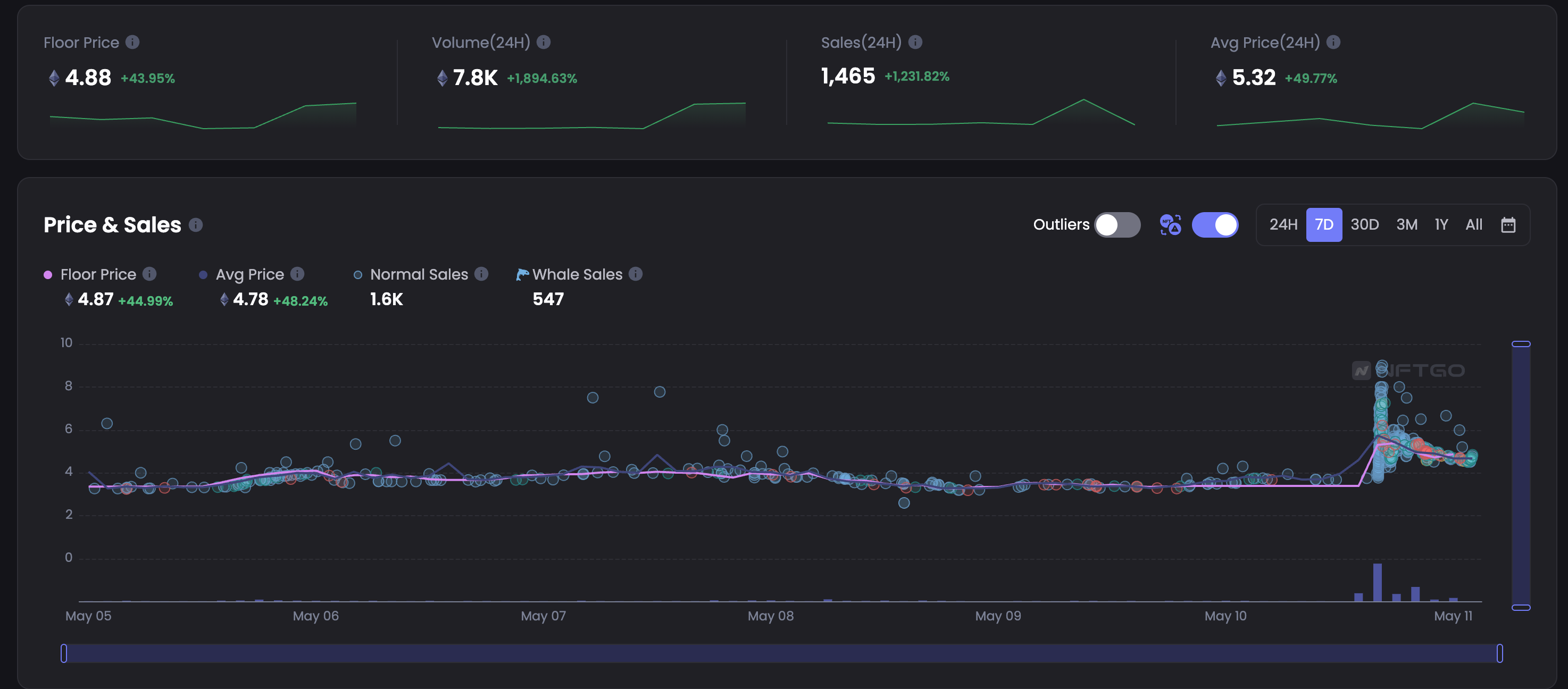Click info icon beside Whale Sales legend
The image size is (1568, 689).
[x=636, y=274]
